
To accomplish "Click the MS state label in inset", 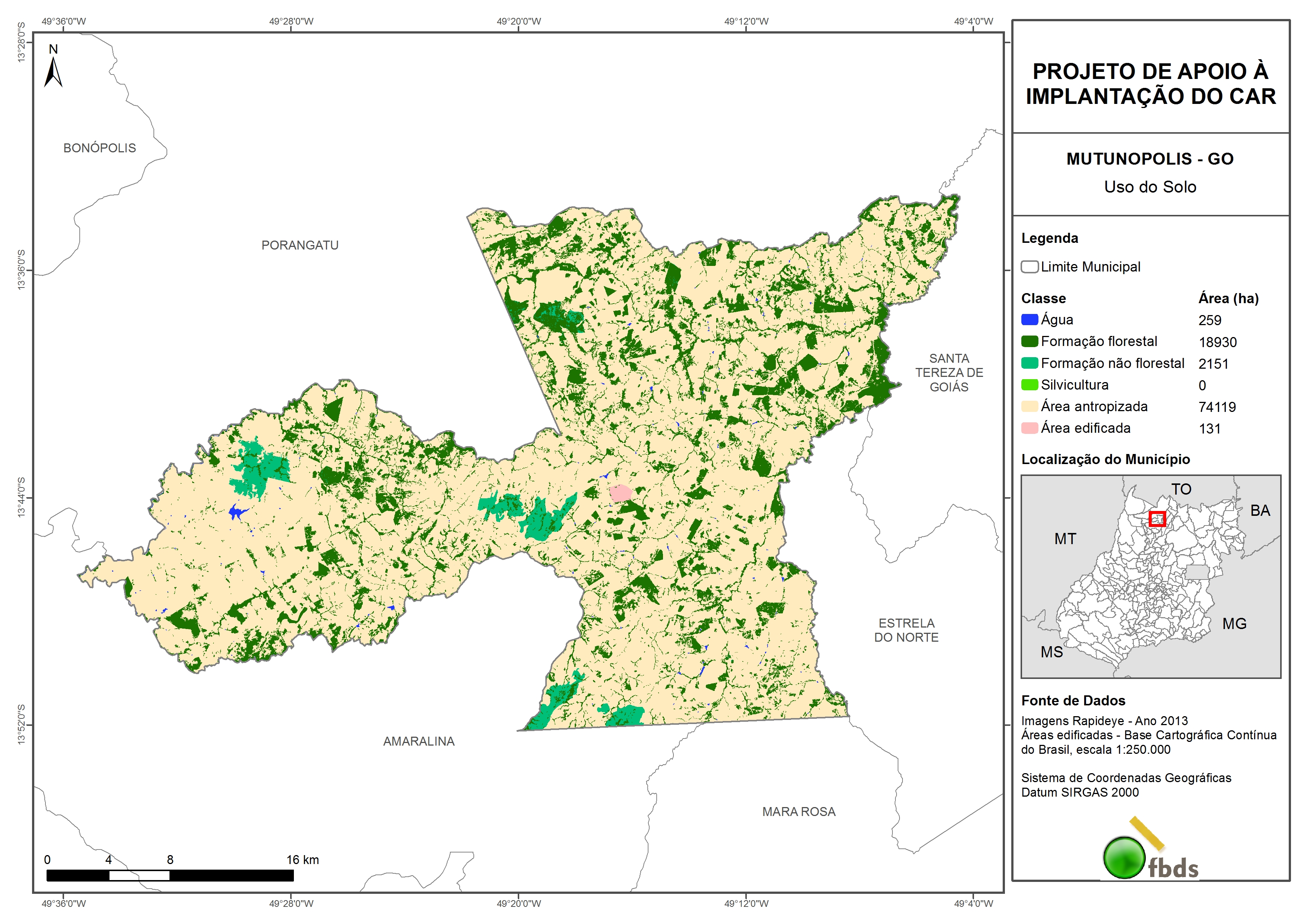I will coord(1051,652).
